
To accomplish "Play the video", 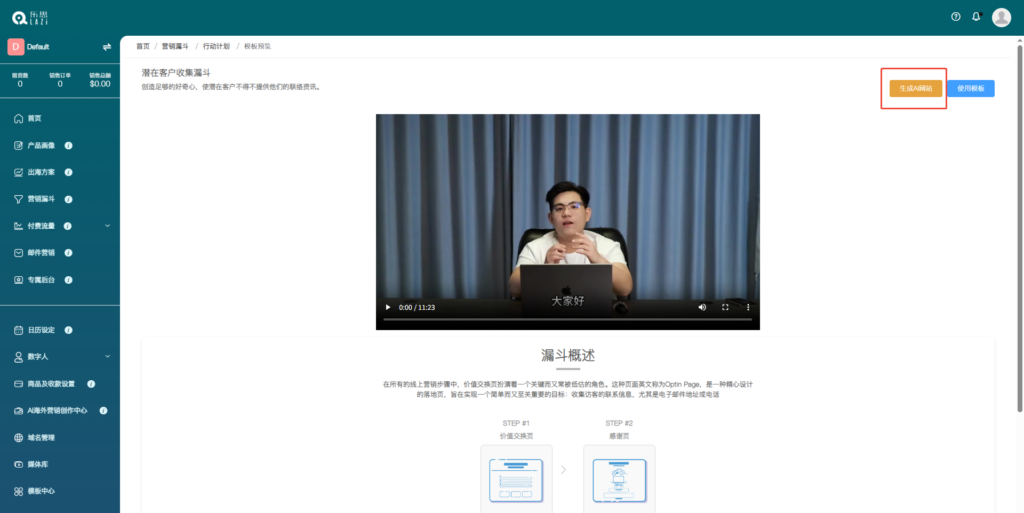I will pos(388,307).
